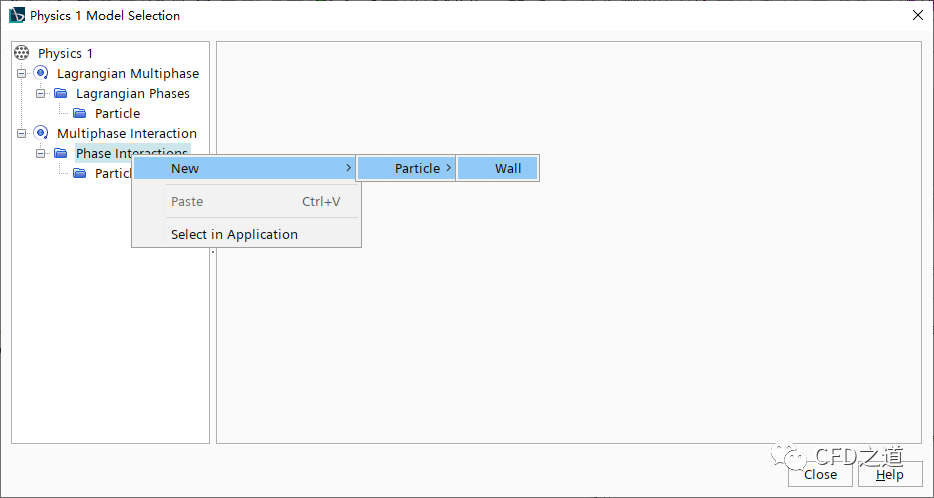
Task: Click the Multiphase Interaction model icon
Action: (41, 133)
